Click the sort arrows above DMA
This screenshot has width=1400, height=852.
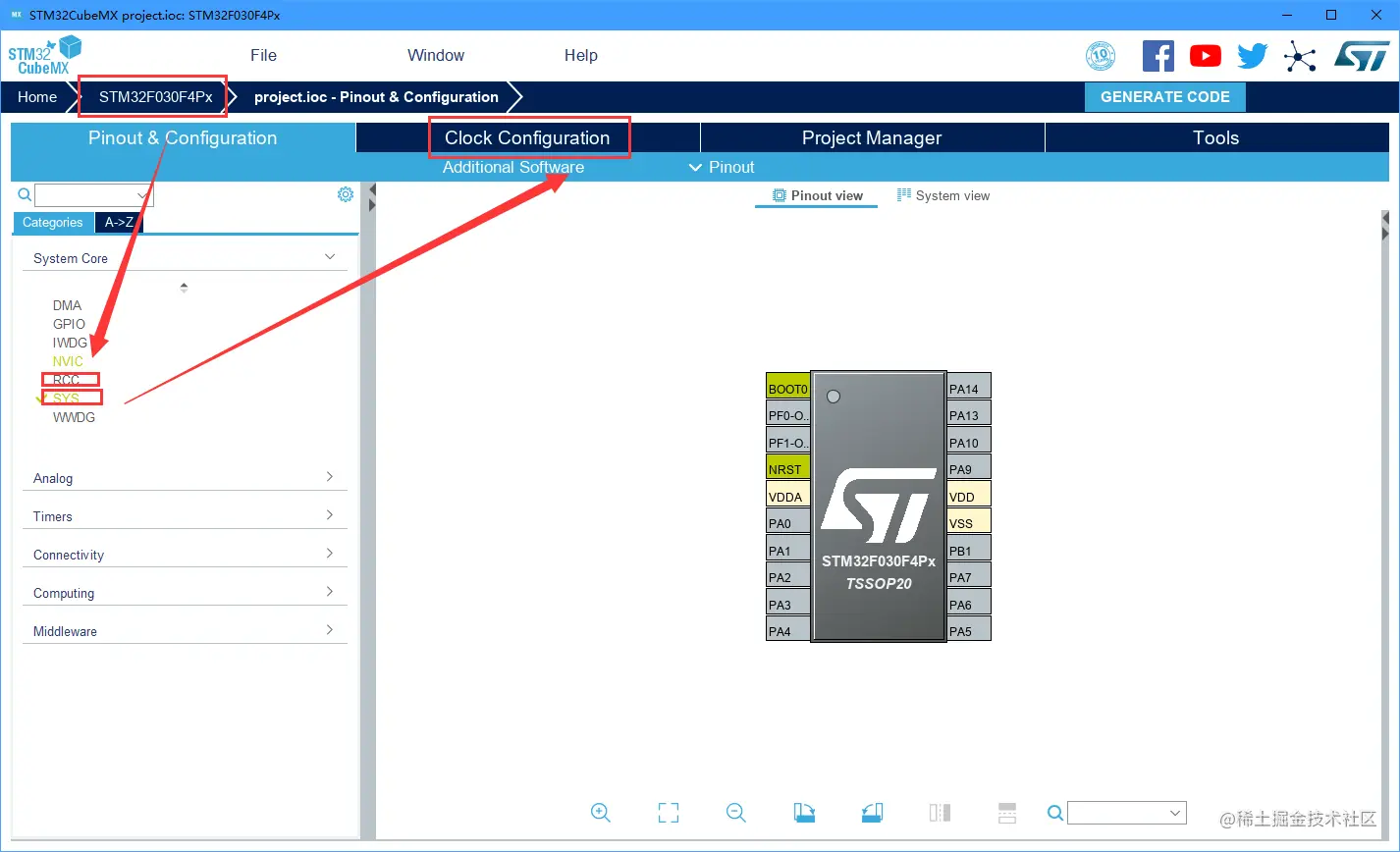coord(184,288)
